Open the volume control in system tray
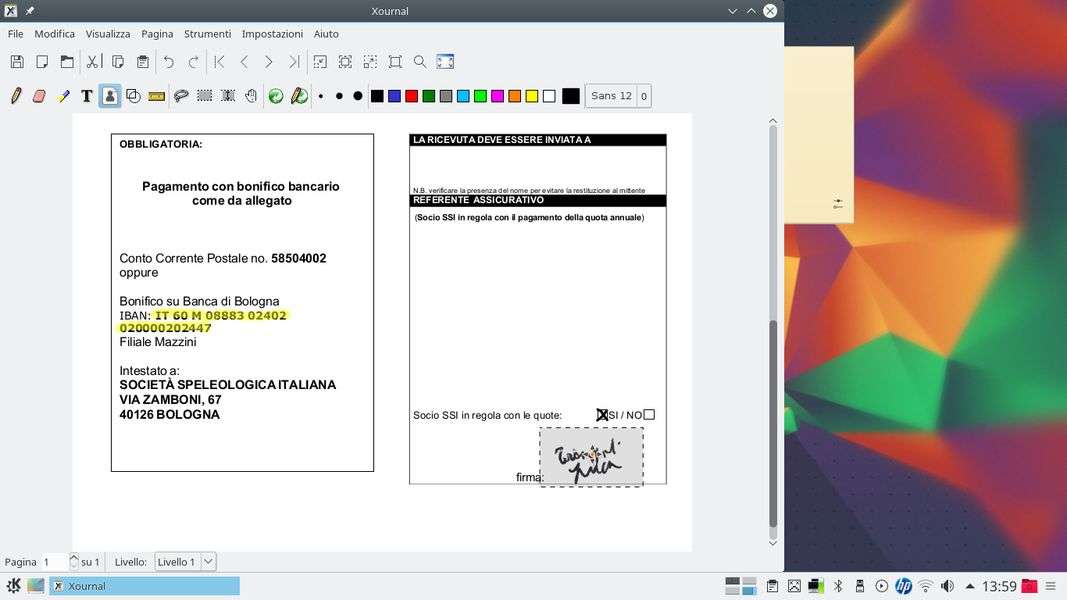Screen dimensions: 1067x600 click(x=947, y=586)
